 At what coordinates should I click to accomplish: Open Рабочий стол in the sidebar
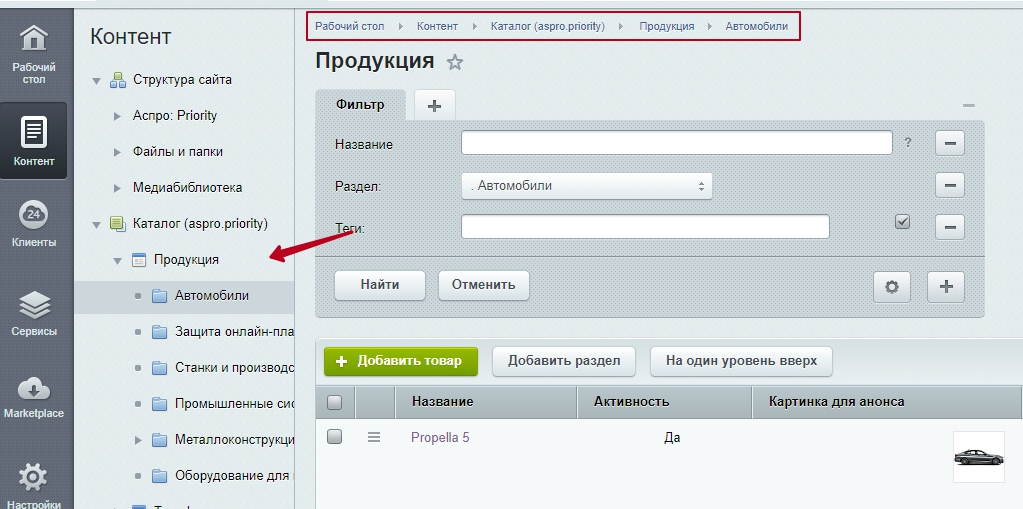click(x=33, y=54)
